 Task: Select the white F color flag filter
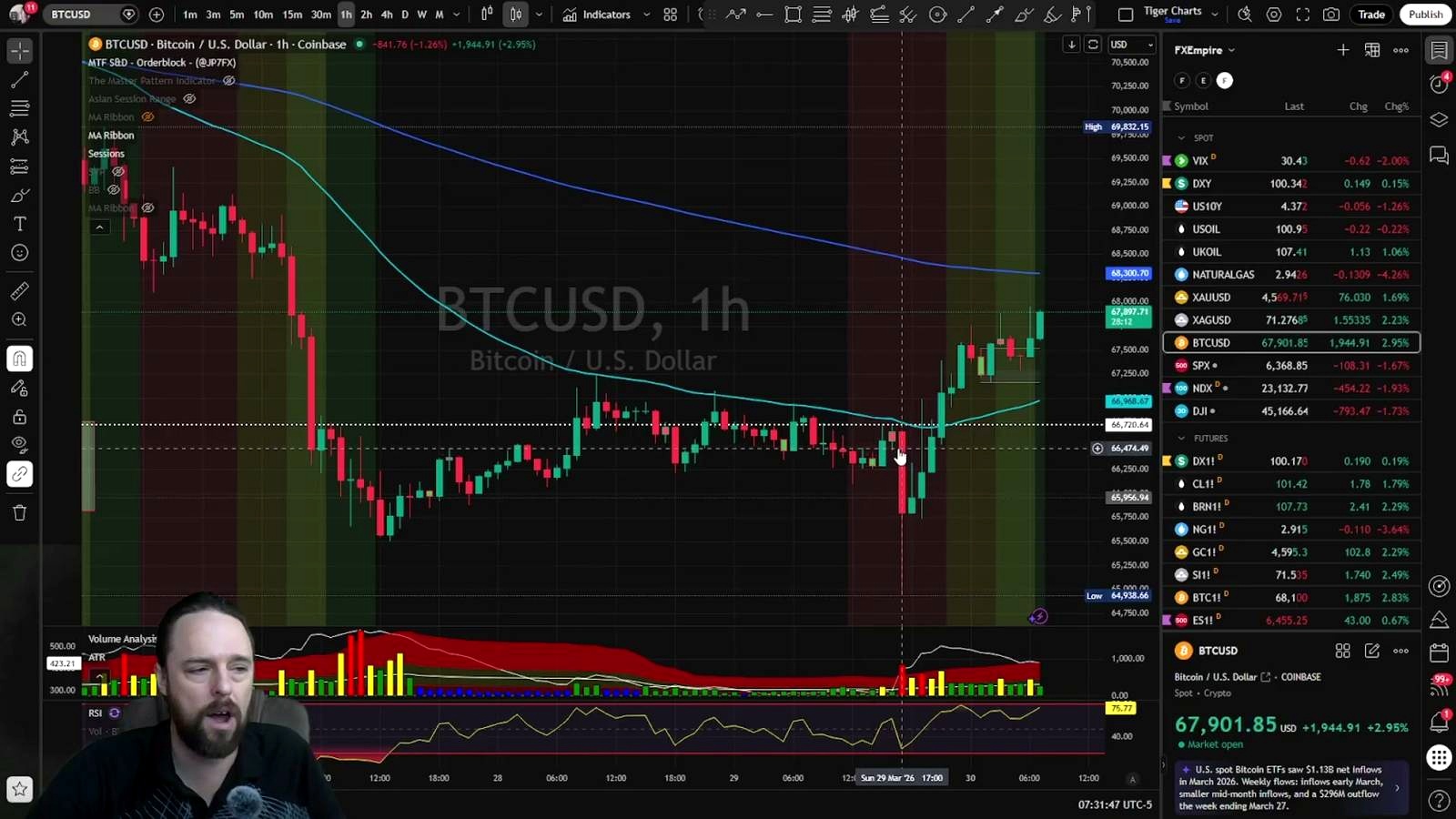click(1225, 81)
